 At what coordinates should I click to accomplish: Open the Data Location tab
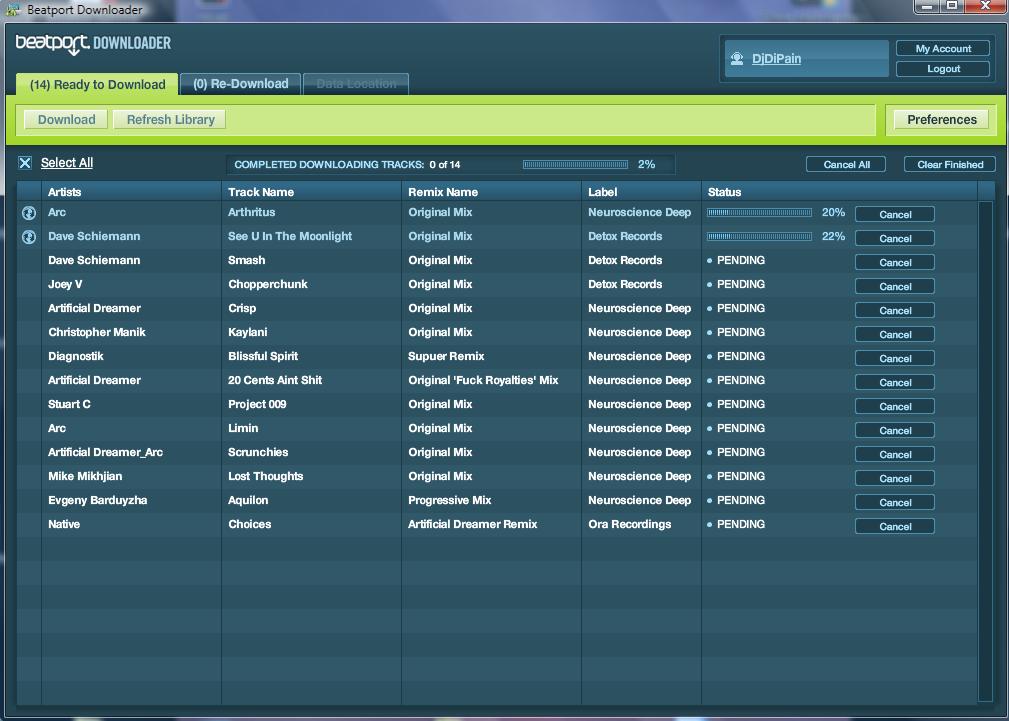[x=356, y=85]
